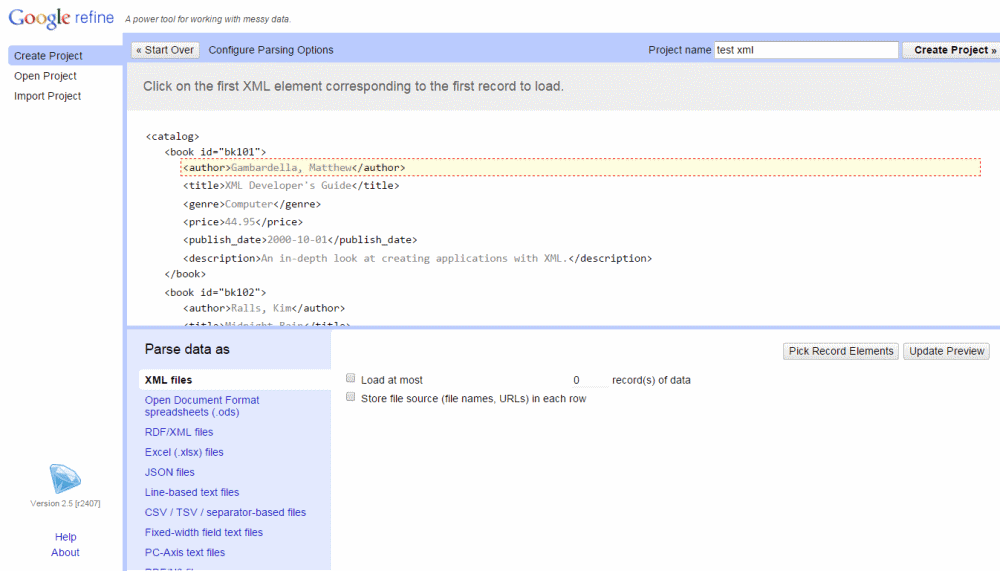Select RDF/XML files parser
Image resolution: width=1000 pixels, height=571 pixels.
179,432
